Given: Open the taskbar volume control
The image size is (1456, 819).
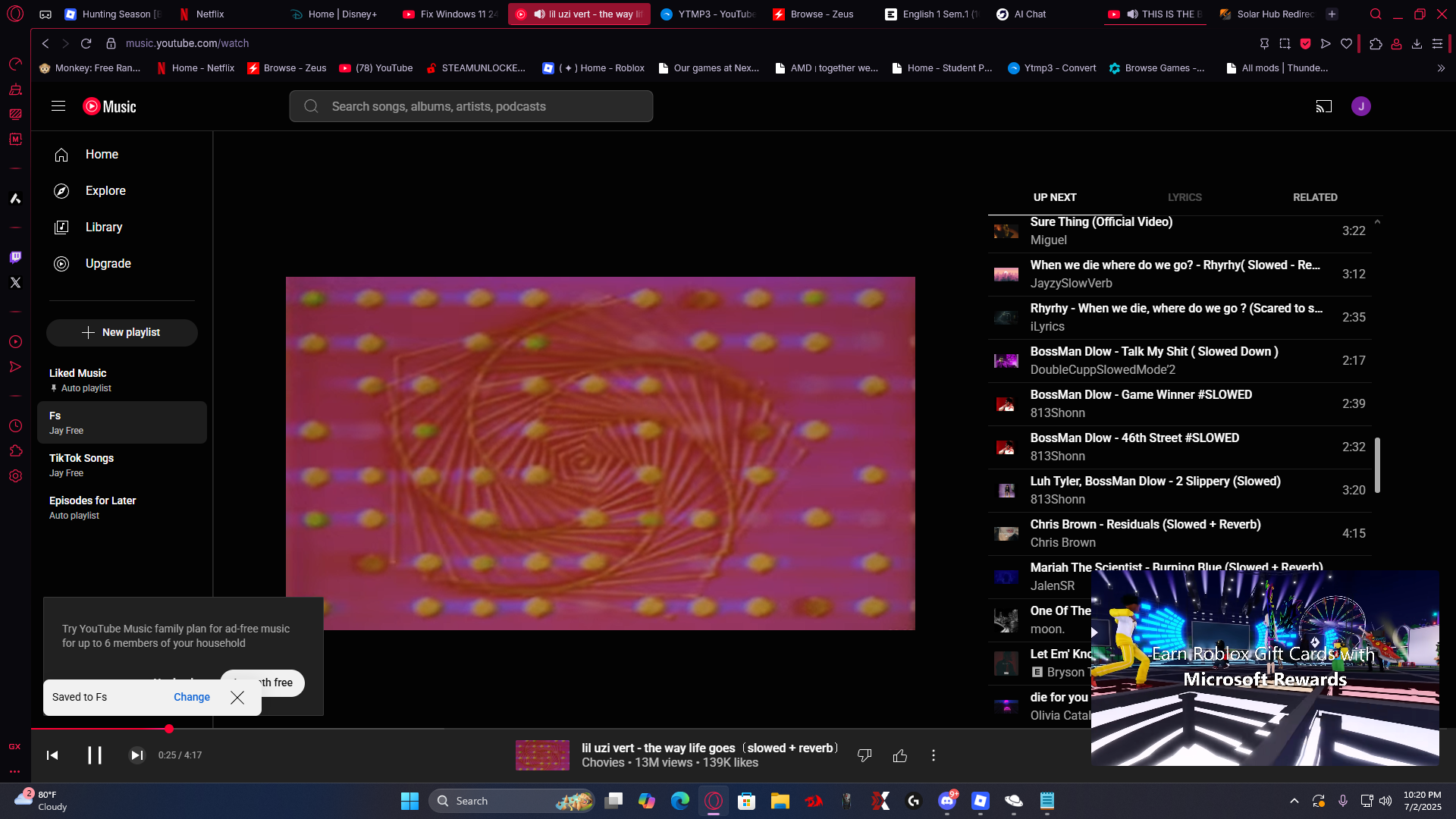Looking at the screenshot, I should coord(1385,801).
